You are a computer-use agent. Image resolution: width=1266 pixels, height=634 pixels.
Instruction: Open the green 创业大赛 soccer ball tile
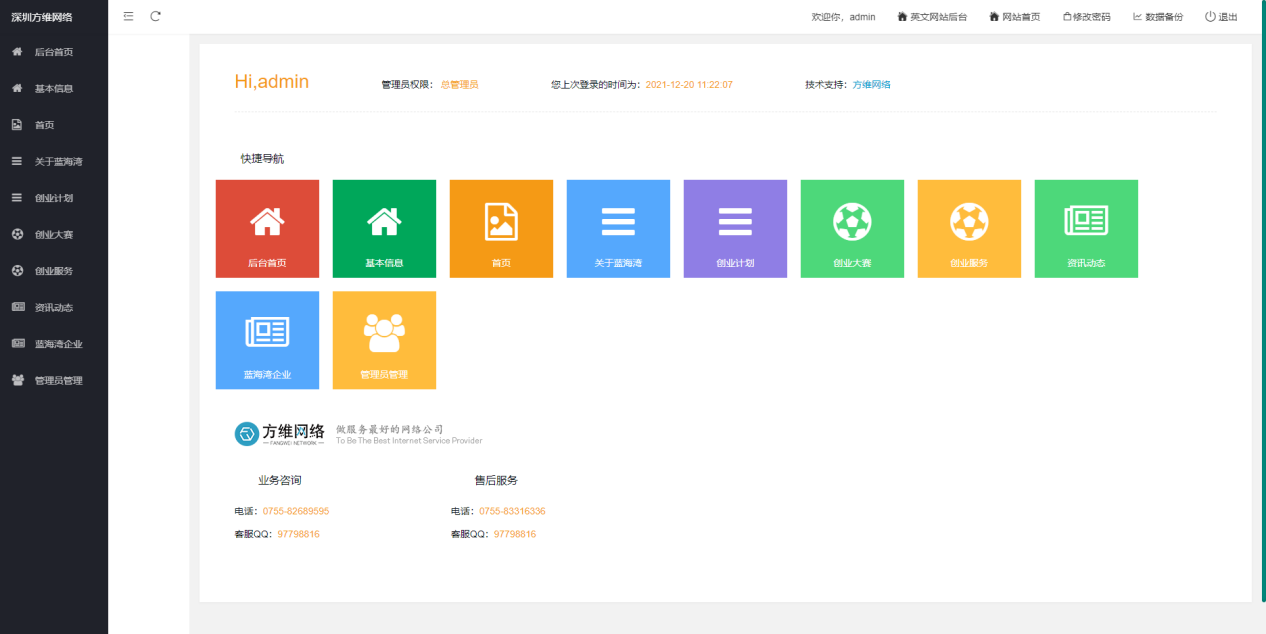(852, 228)
